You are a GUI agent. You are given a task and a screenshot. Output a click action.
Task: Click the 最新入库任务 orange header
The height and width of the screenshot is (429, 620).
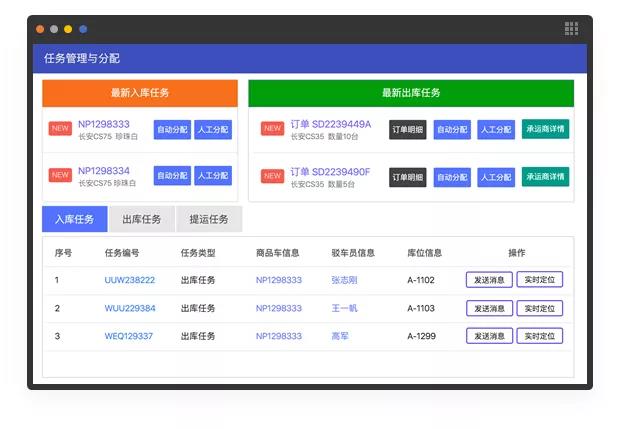(140, 93)
